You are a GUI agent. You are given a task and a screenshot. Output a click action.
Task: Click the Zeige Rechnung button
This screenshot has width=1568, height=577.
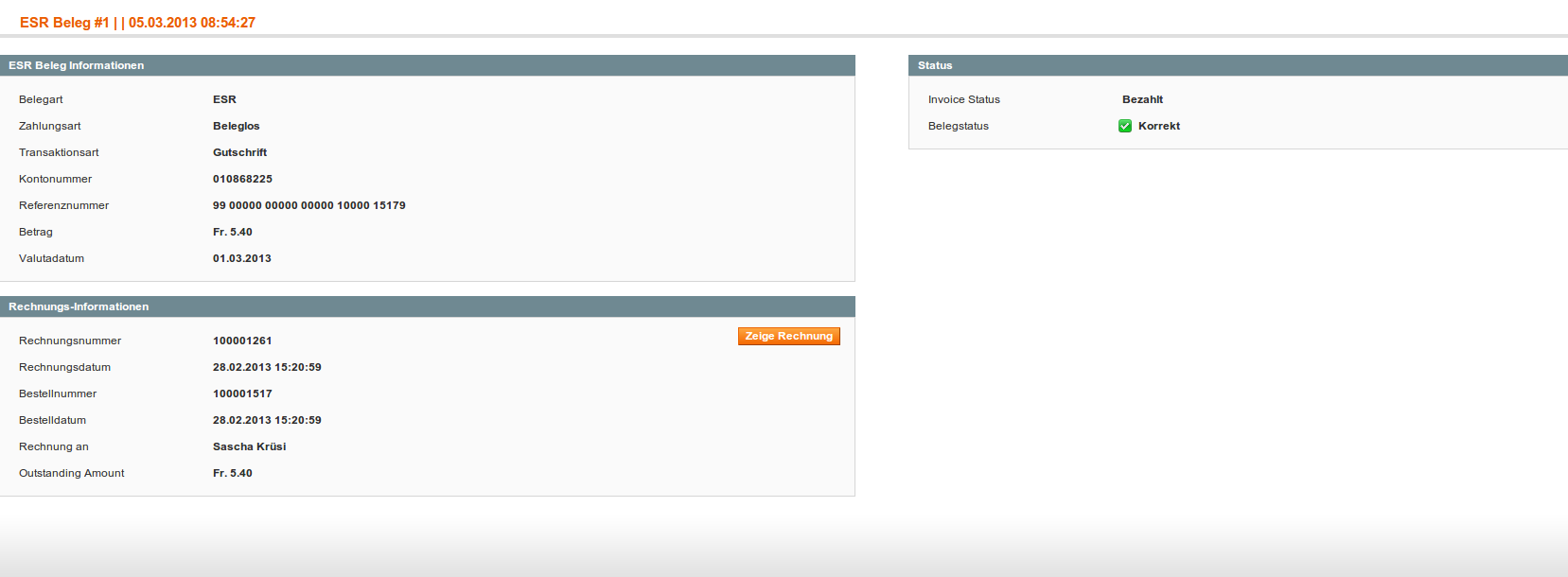pos(788,336)
